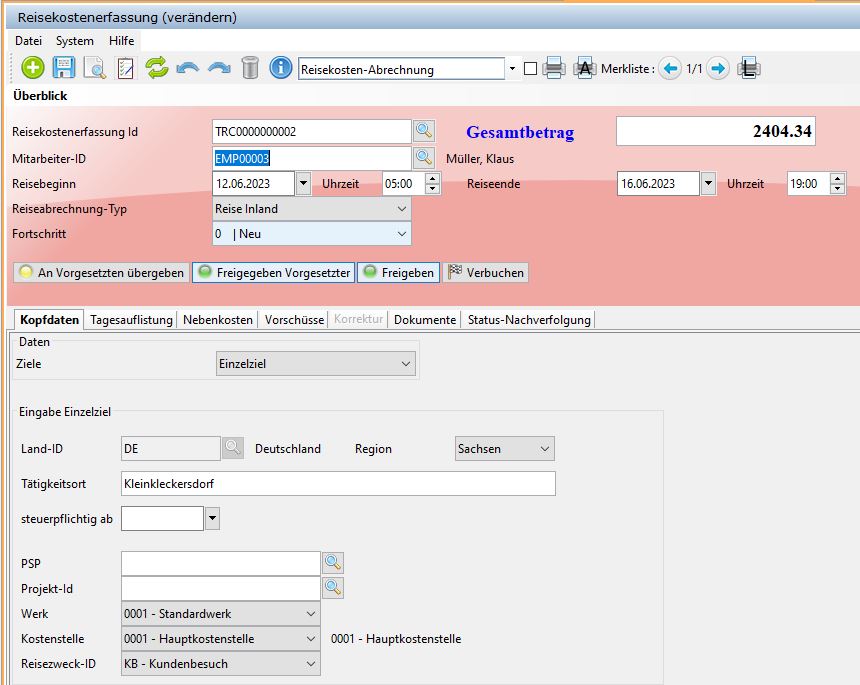This screenshot has width=860, height=685.
Task: Click the green plus new record icon
Action: click(33, 68)
